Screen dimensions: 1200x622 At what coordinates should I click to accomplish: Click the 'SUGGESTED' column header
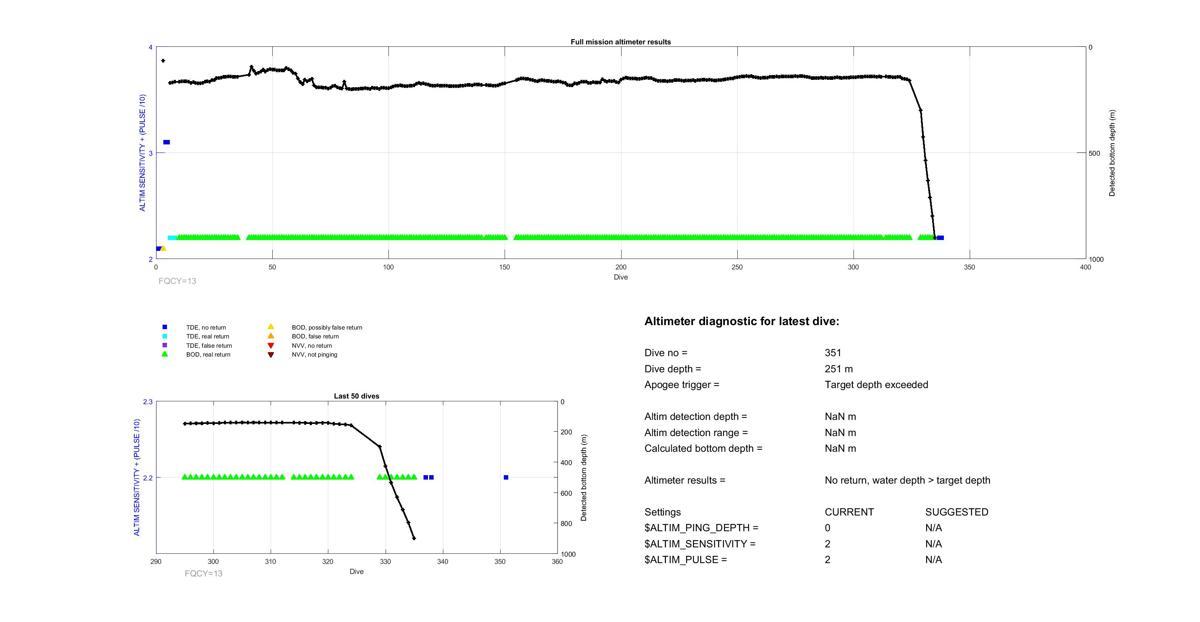[957, 512]
